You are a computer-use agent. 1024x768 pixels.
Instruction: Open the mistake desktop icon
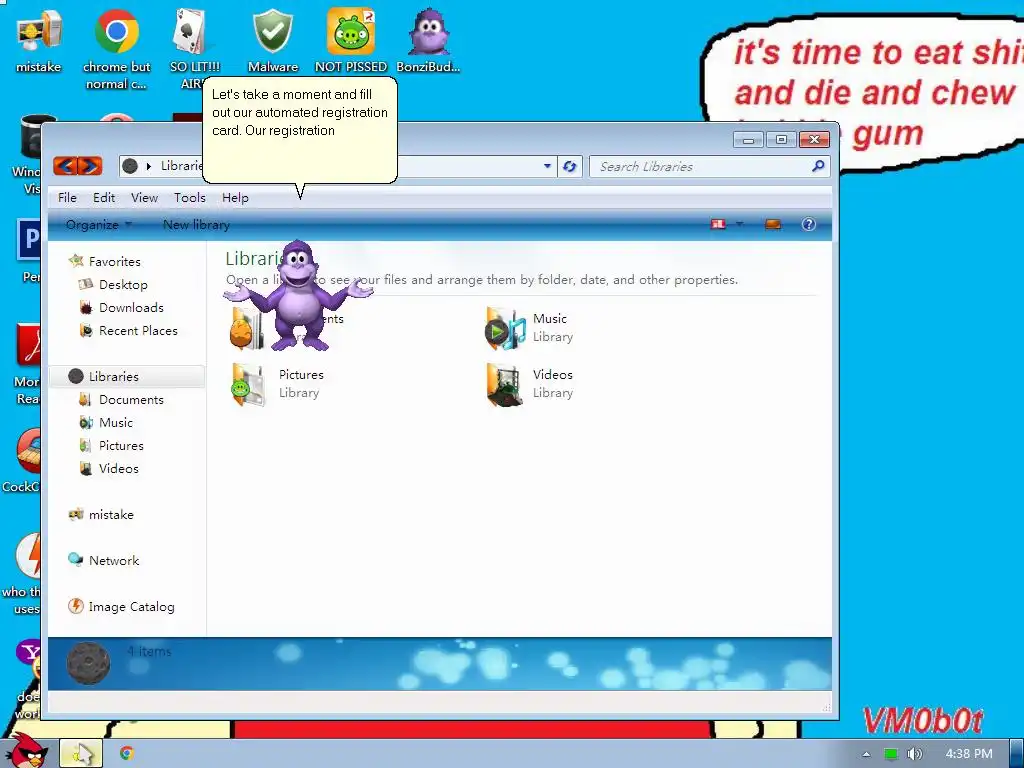39,40
